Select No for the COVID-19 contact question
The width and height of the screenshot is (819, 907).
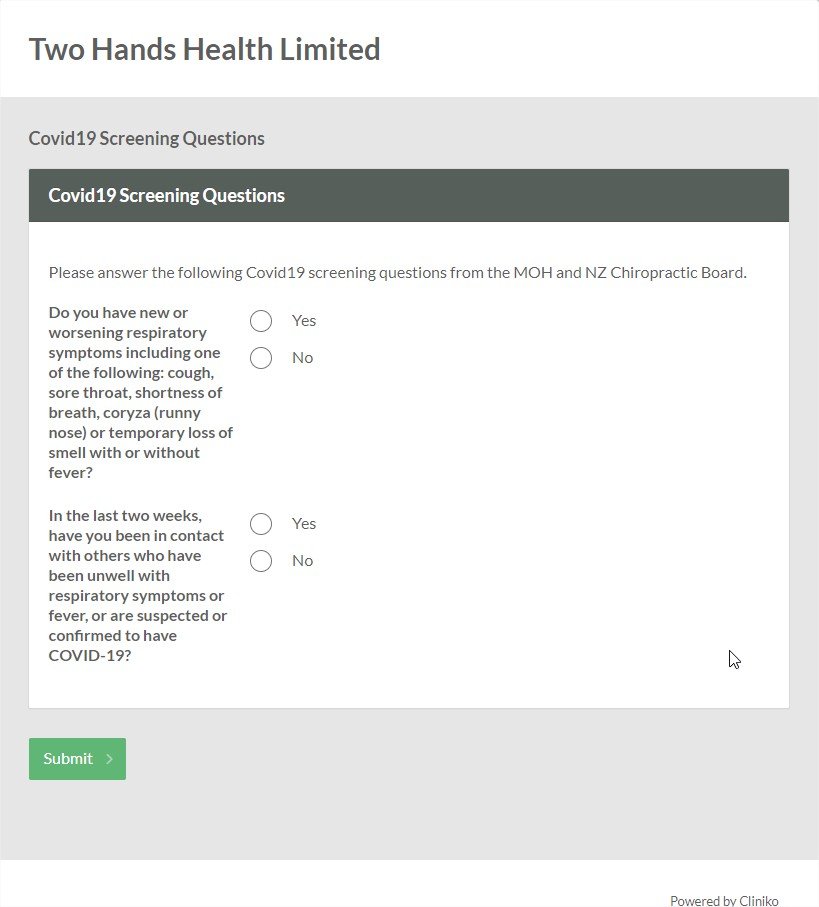coord(261,561)
